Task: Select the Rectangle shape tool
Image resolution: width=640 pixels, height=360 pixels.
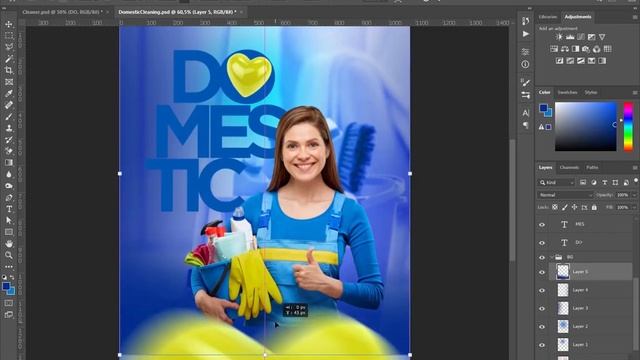Action: 9,232
